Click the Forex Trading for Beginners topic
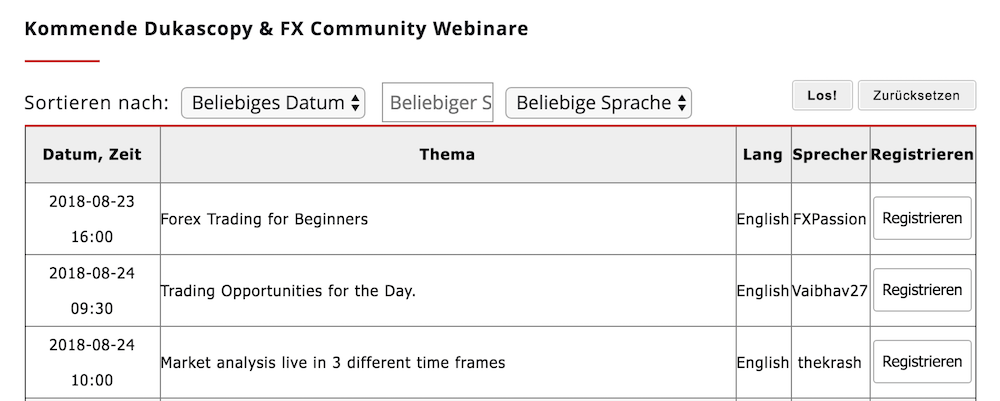Screen dimensions: 1000x401 (264, 219)
